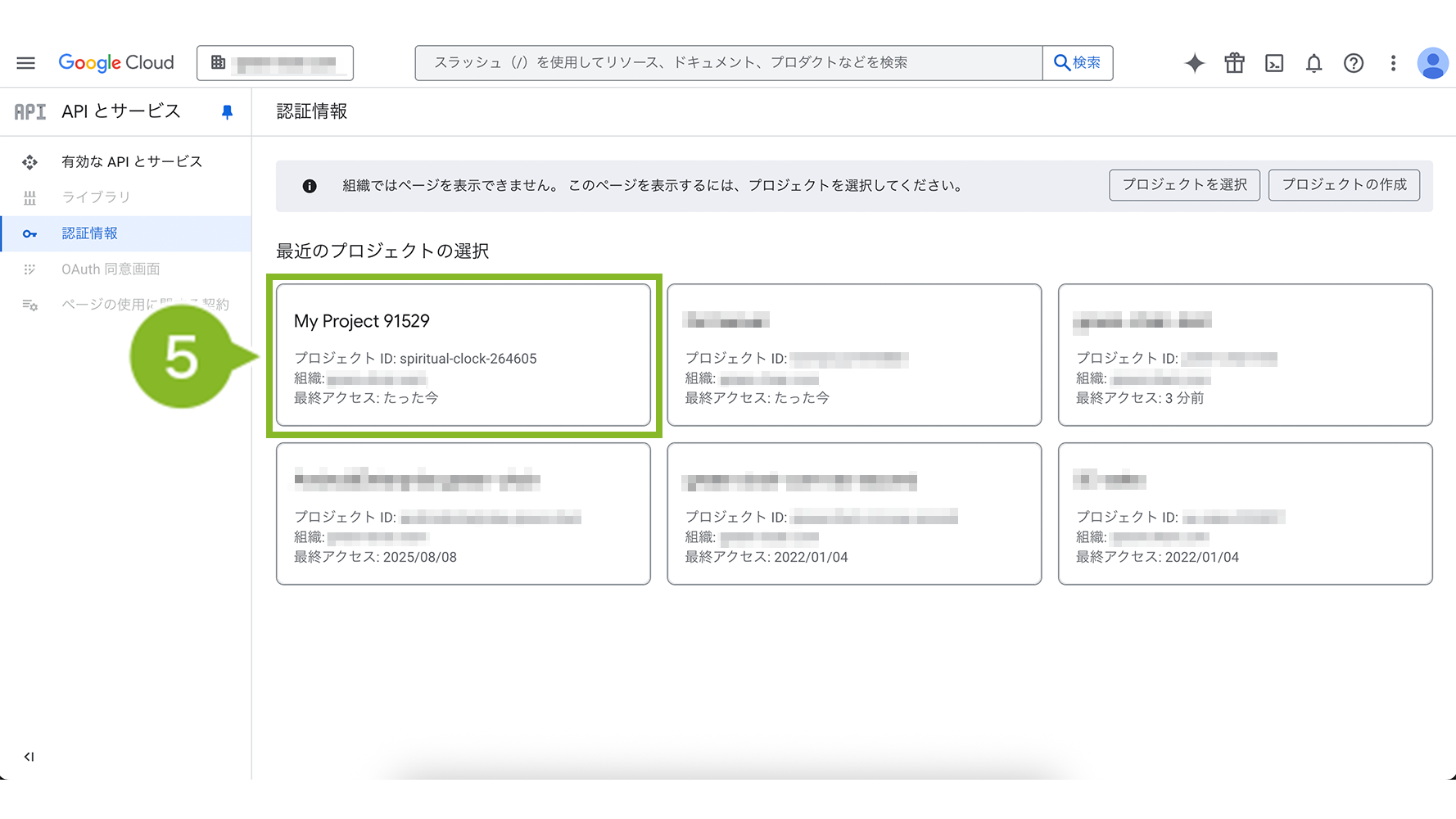1456x819 pixels.
Task: Focus the resource search input field
Action: tap(729, 63)
